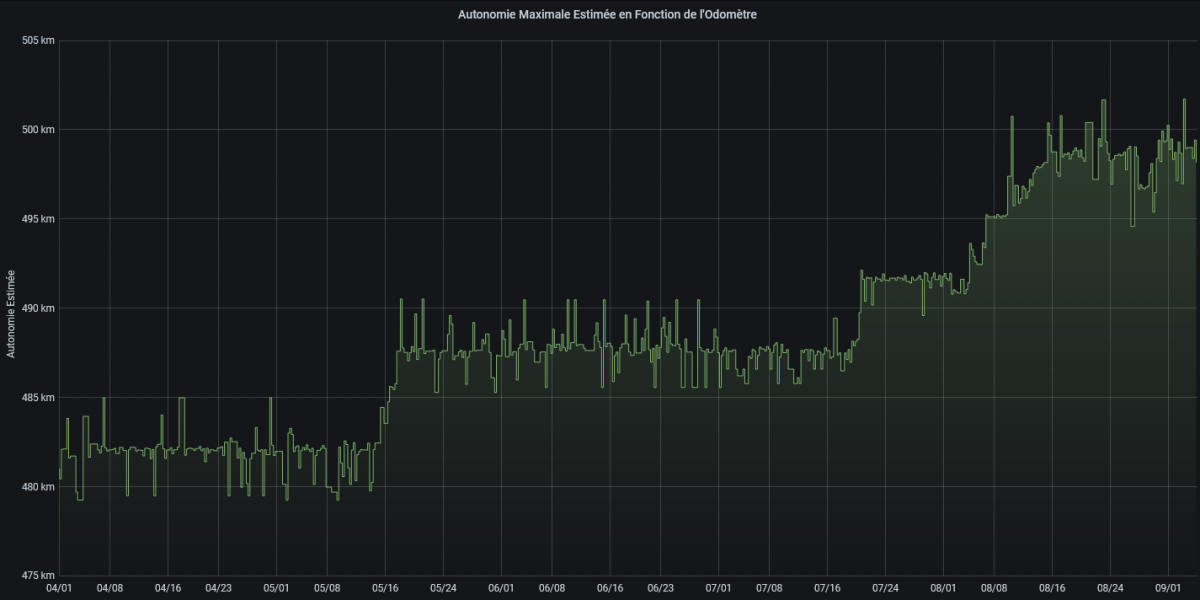Select the 08/08 date on the x-axis
The width and height of the screenshot is (1200, 600).
tap(992, 589)
